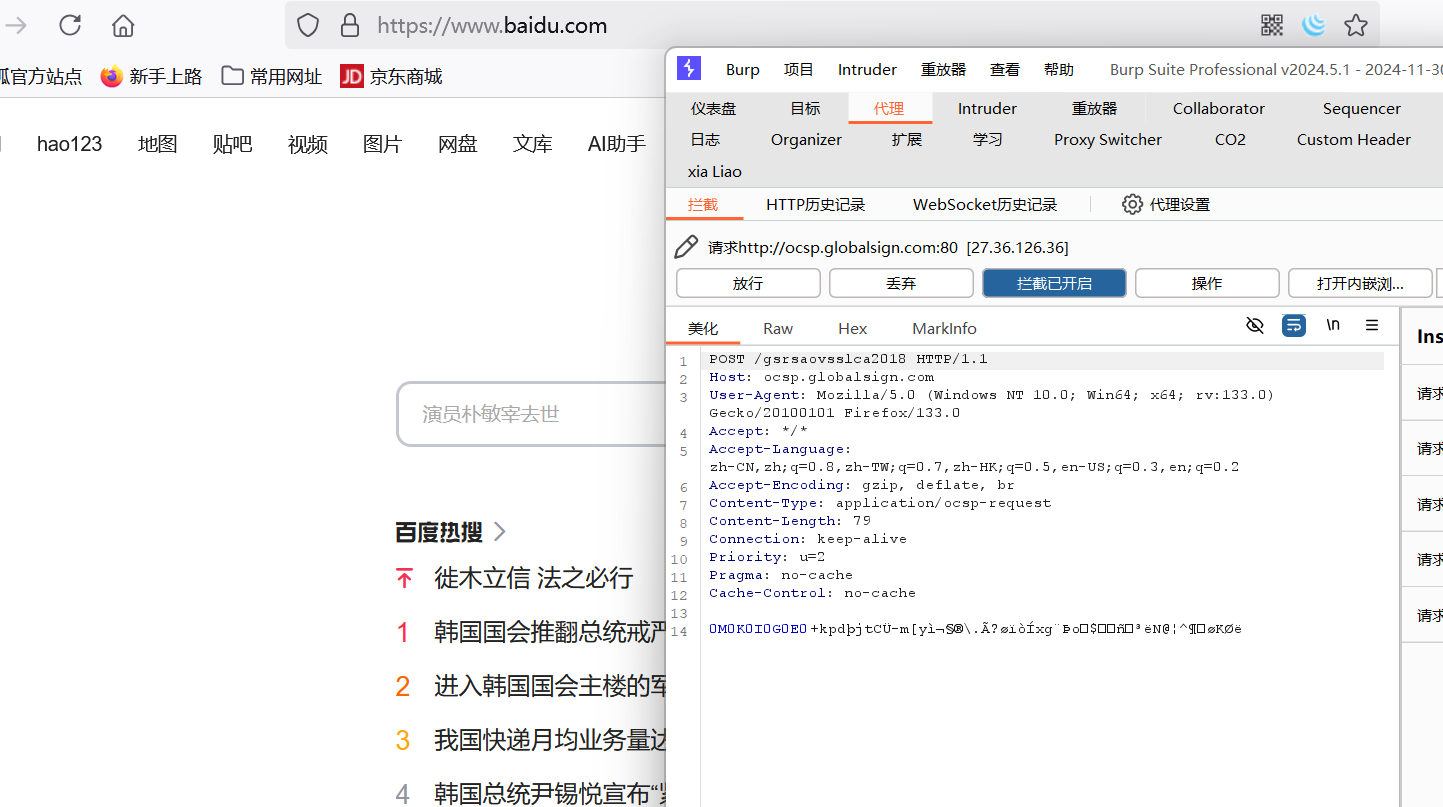This screenshot has width=1443, height=807.
Task: Open the xia Liao tab
Action: (715, 171)
